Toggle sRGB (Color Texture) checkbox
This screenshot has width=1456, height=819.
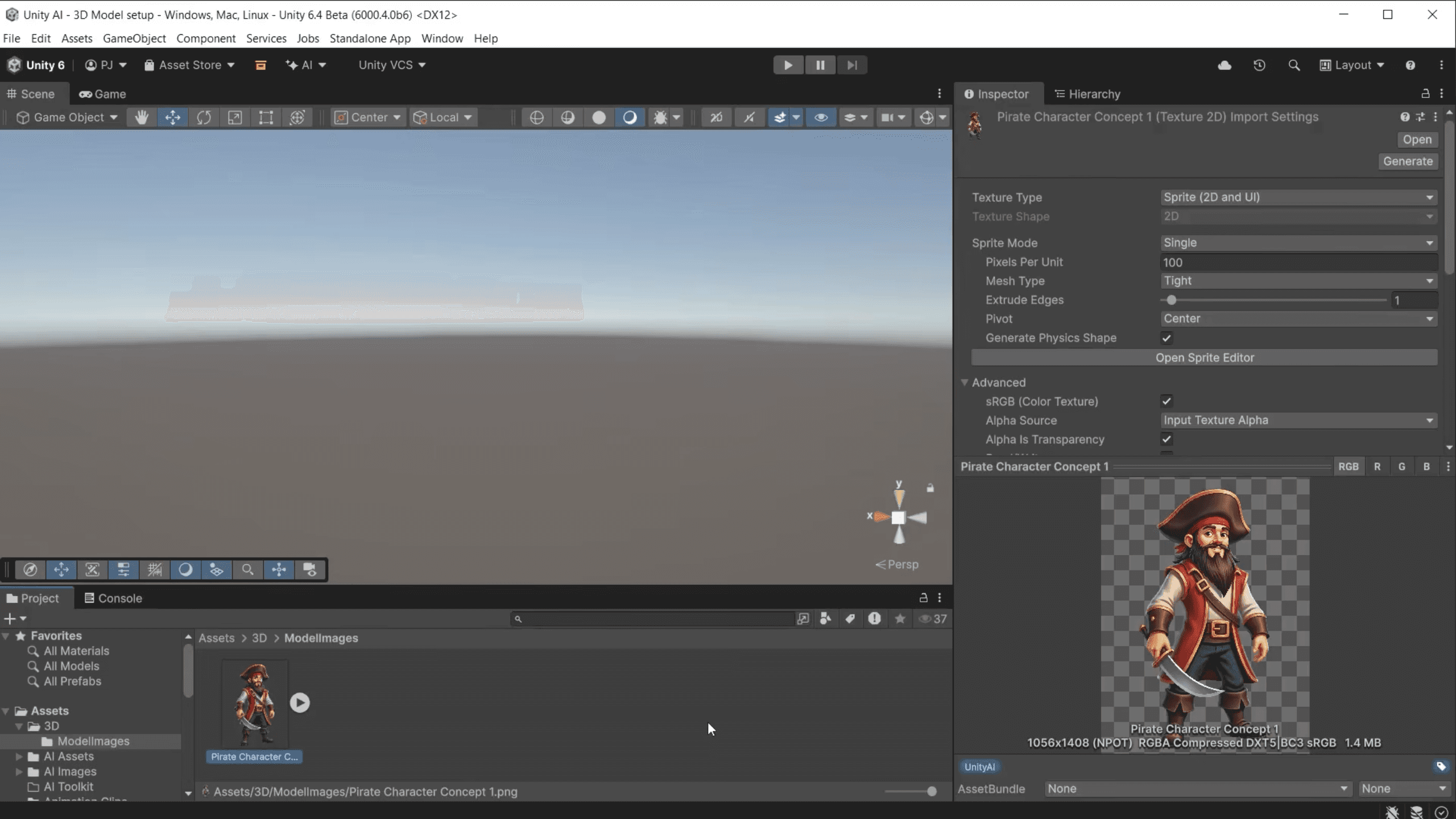coord(1167,402)
